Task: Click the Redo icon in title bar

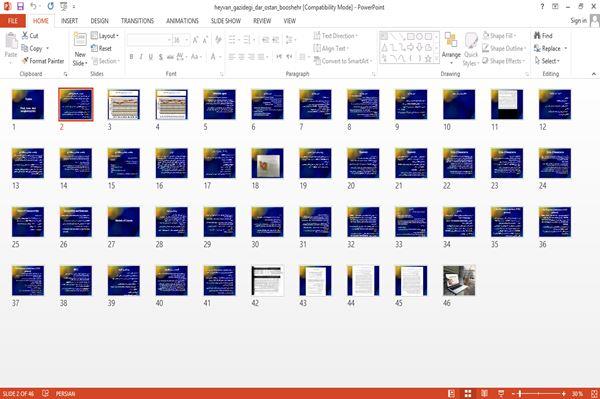Action: click(51, 6)
